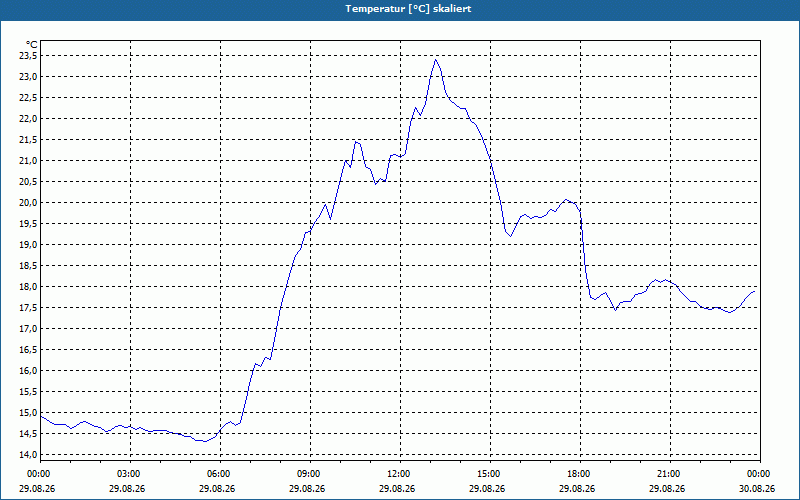
Task: Click the 19,5 y-axis label
Action: click(28, 223)
